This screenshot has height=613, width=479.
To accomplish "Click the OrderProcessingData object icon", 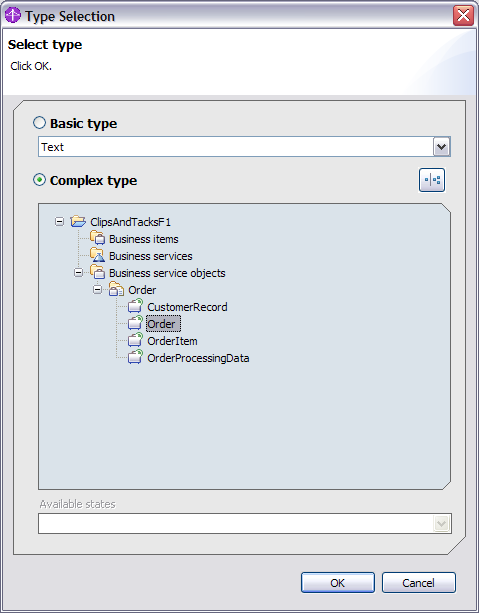I will coord(135,357).
